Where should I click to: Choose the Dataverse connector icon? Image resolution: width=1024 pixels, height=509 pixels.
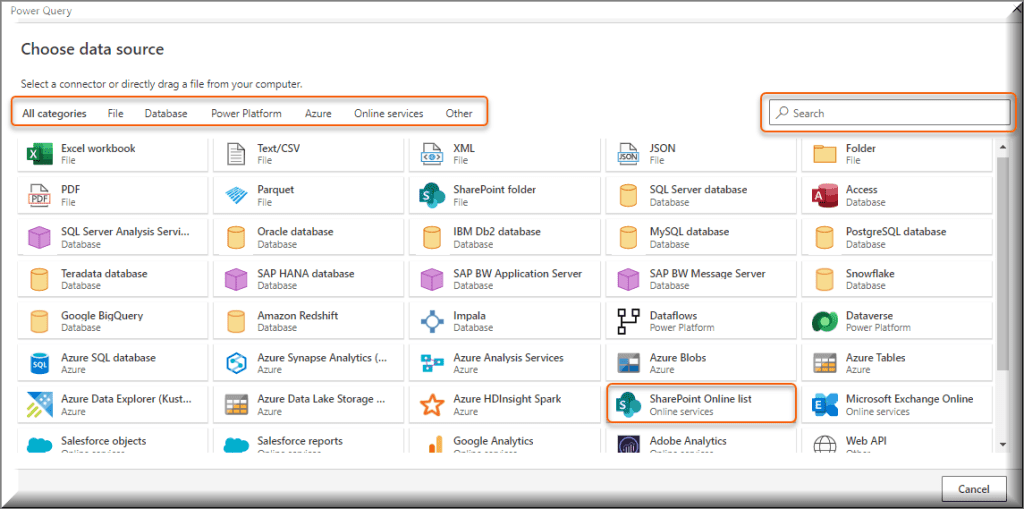824,321
